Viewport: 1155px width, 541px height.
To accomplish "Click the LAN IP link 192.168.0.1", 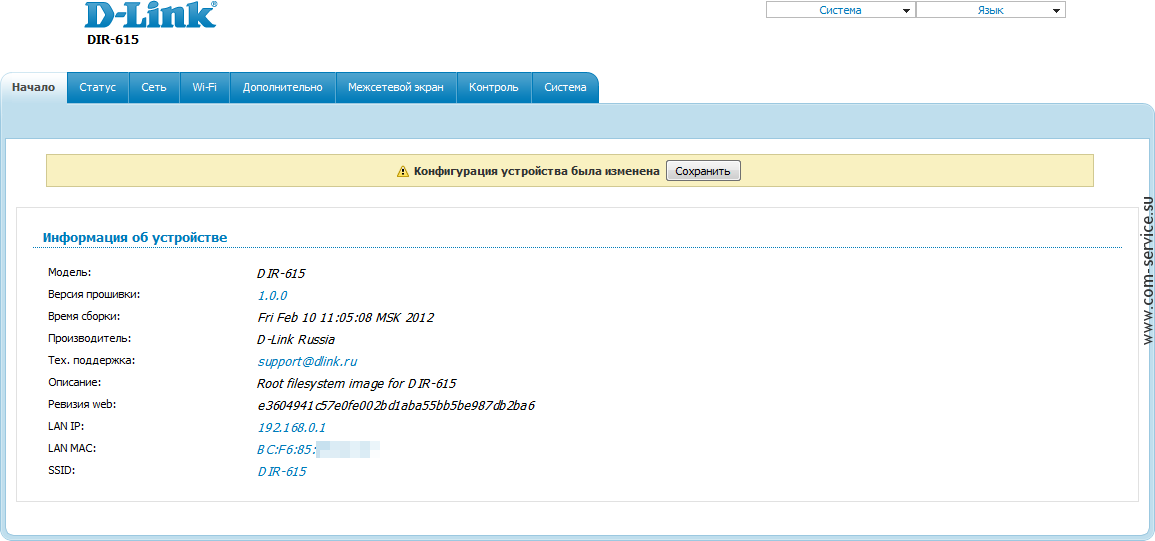I will 292,427.
